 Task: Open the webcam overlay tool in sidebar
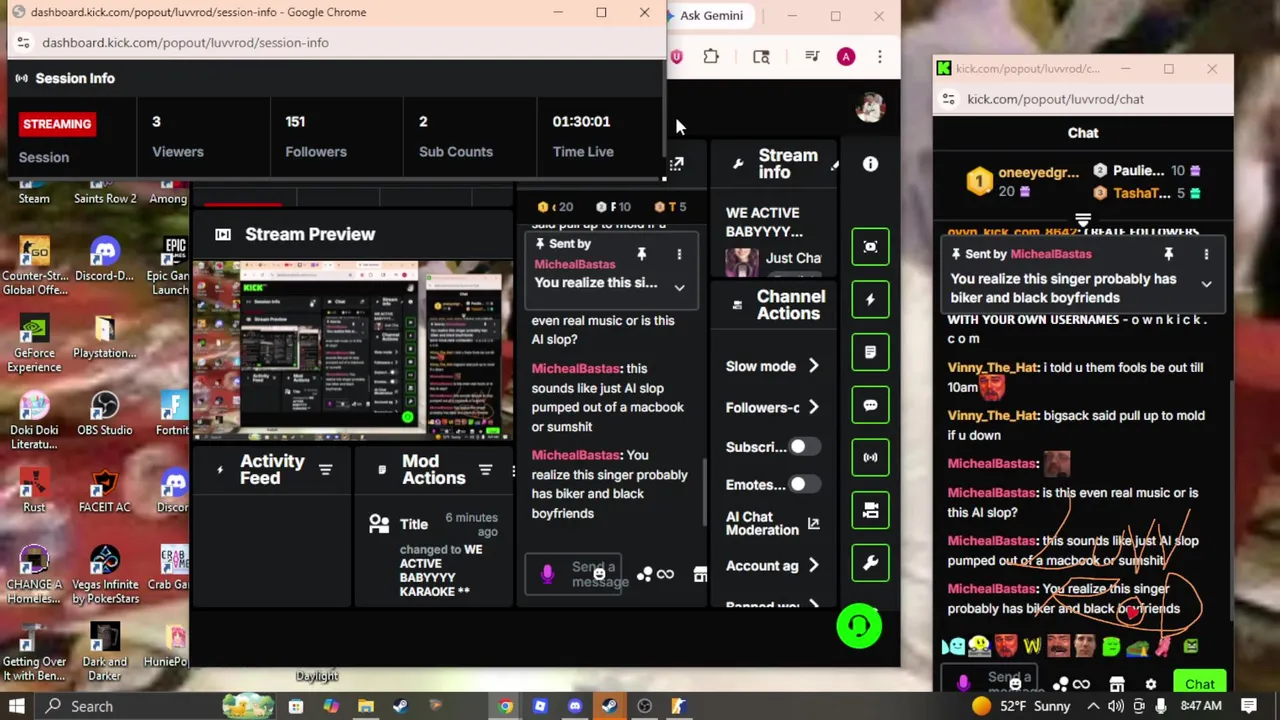click(870, 247)
